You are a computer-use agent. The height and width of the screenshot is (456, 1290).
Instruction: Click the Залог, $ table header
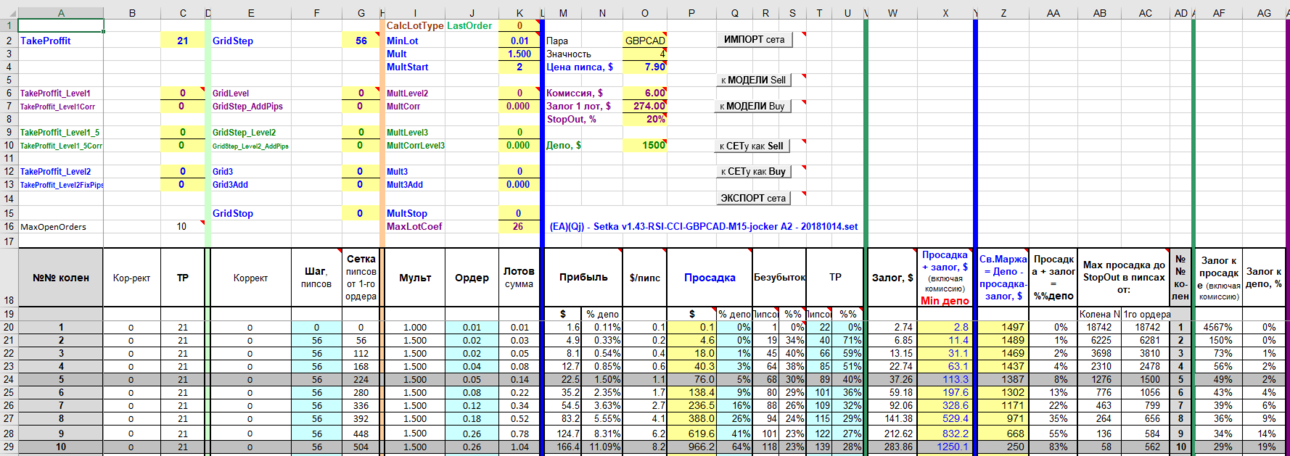pyautogui.click(x=890, y=277)
